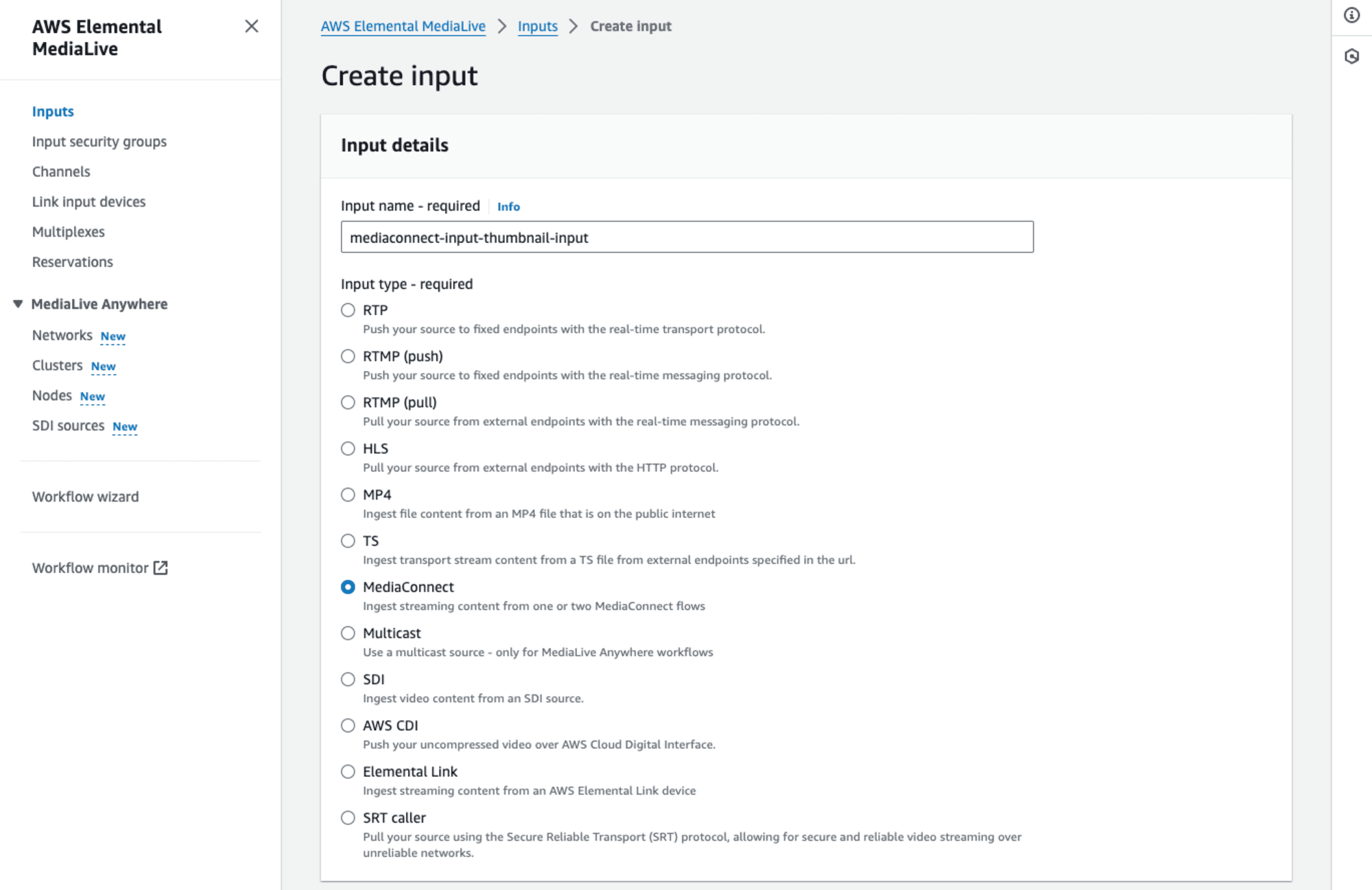Click the Input security groups menu item
Screen dimensions: 1372x890
pyautogui.click(x=98, y=141)
